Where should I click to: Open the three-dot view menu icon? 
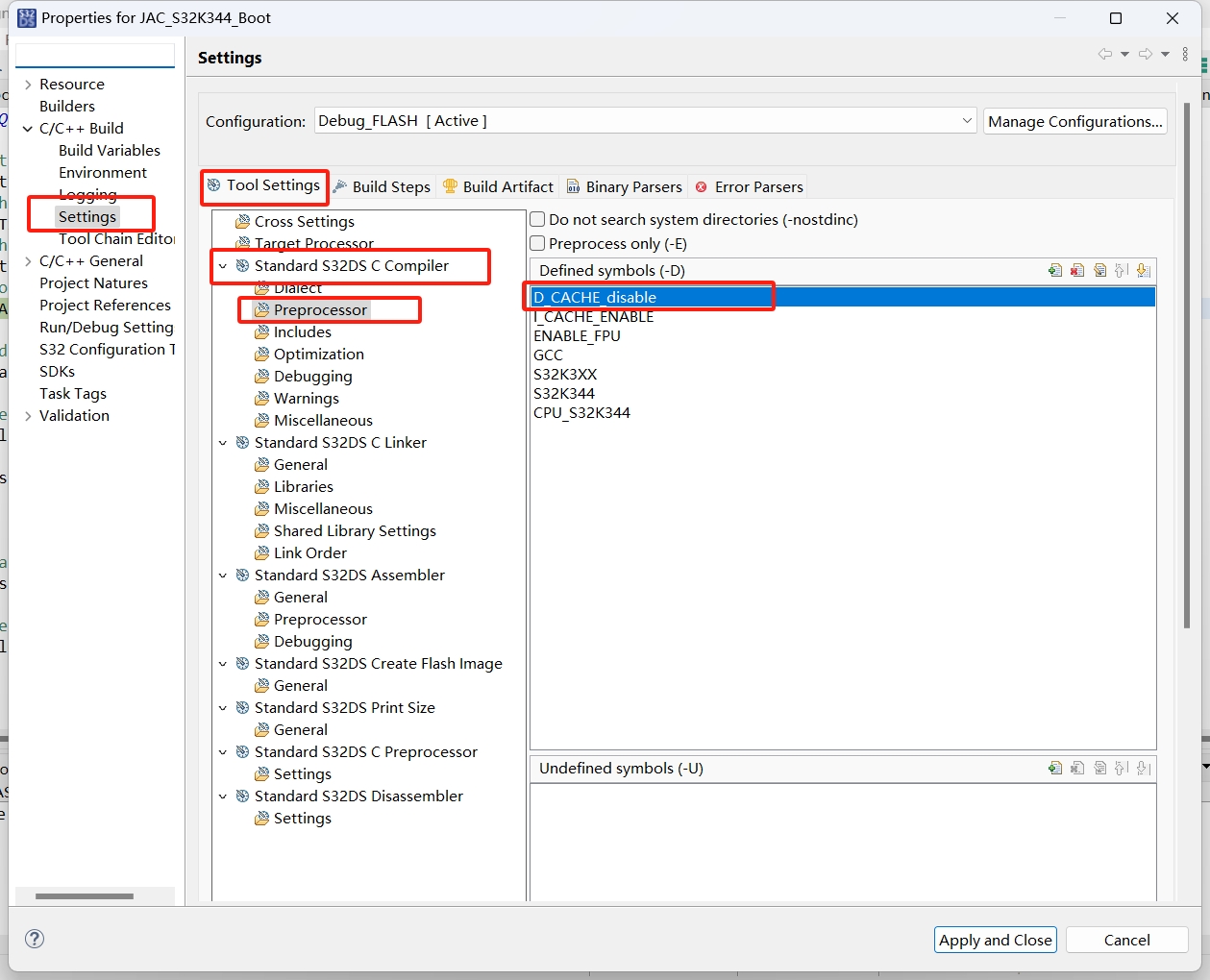point(1186,54)
